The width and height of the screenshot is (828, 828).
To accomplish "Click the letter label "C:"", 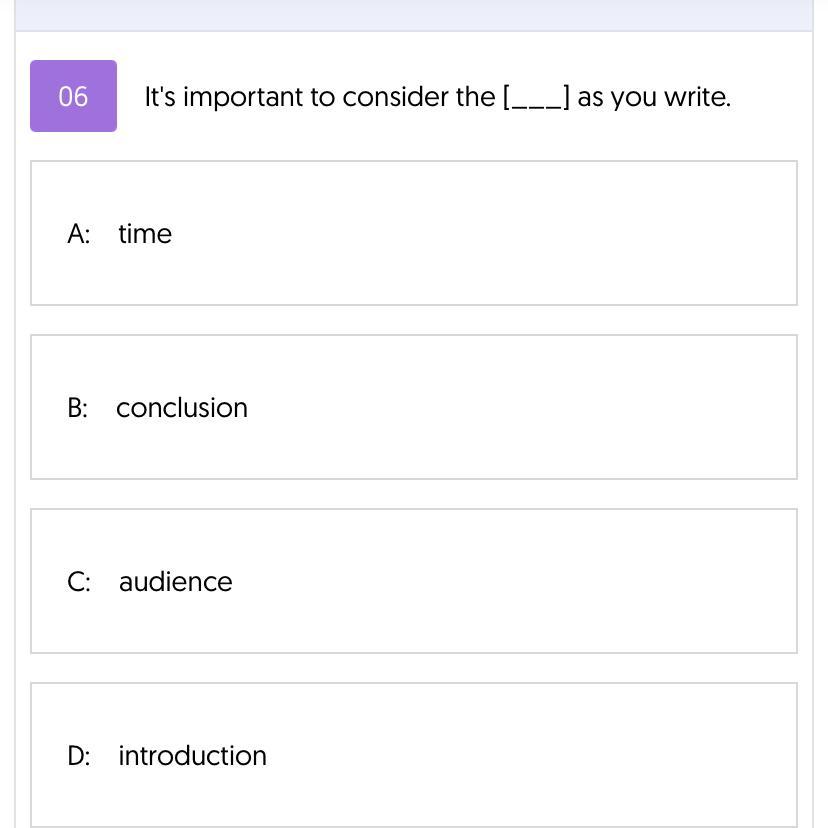I will click(79, 582).
